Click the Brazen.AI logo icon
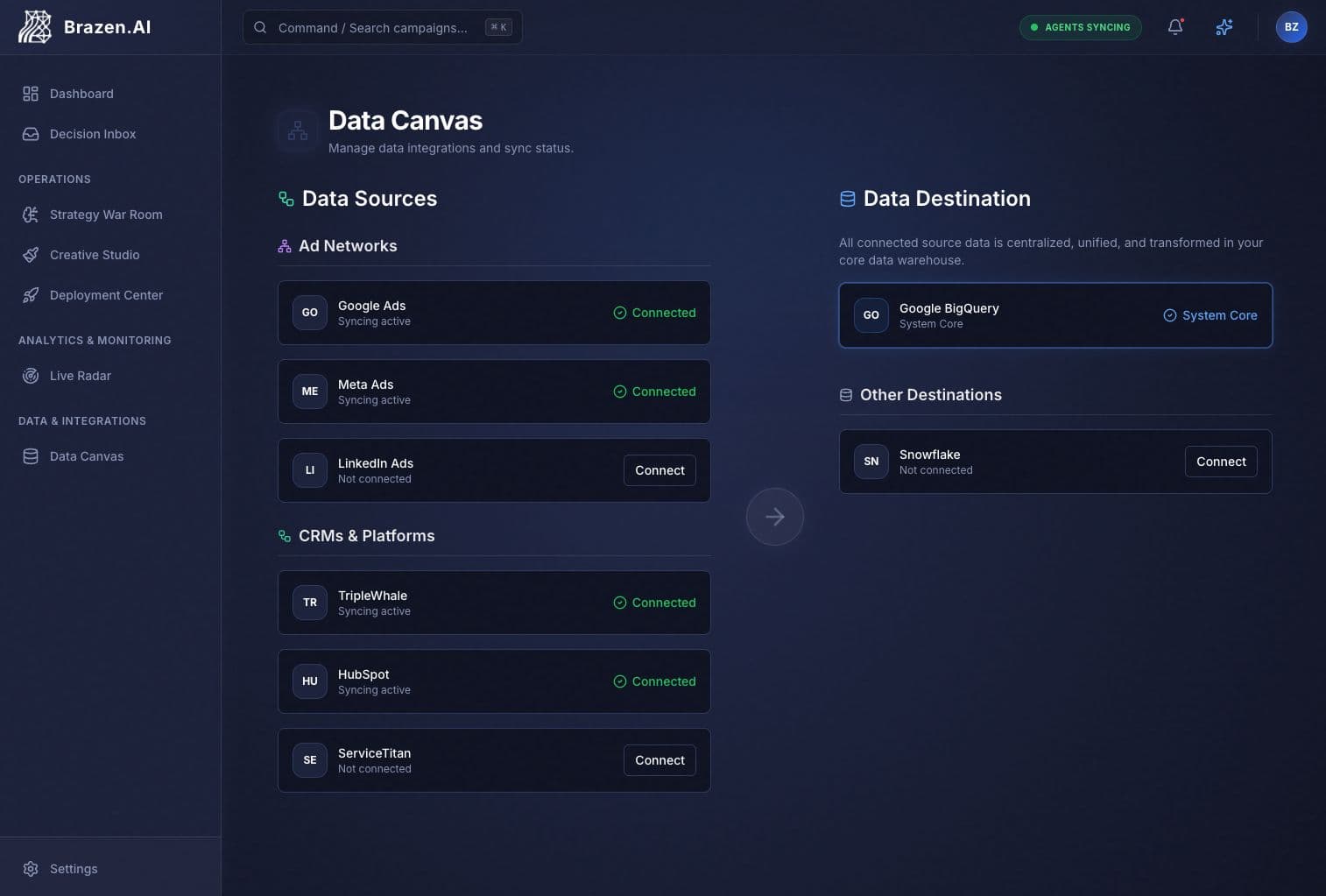1326x896 pixels. 35,27
